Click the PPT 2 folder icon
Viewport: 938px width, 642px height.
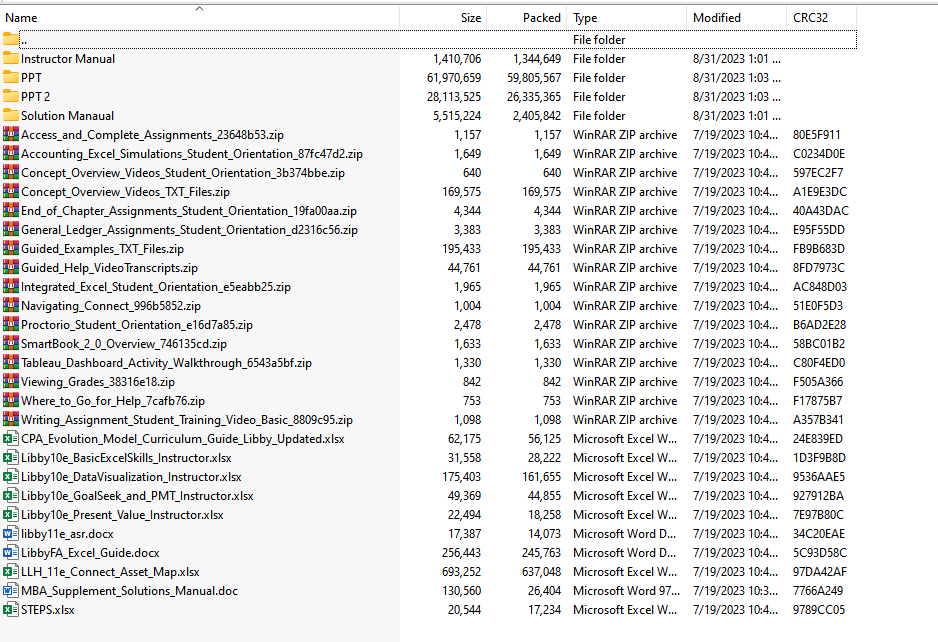tap(10, 96)
